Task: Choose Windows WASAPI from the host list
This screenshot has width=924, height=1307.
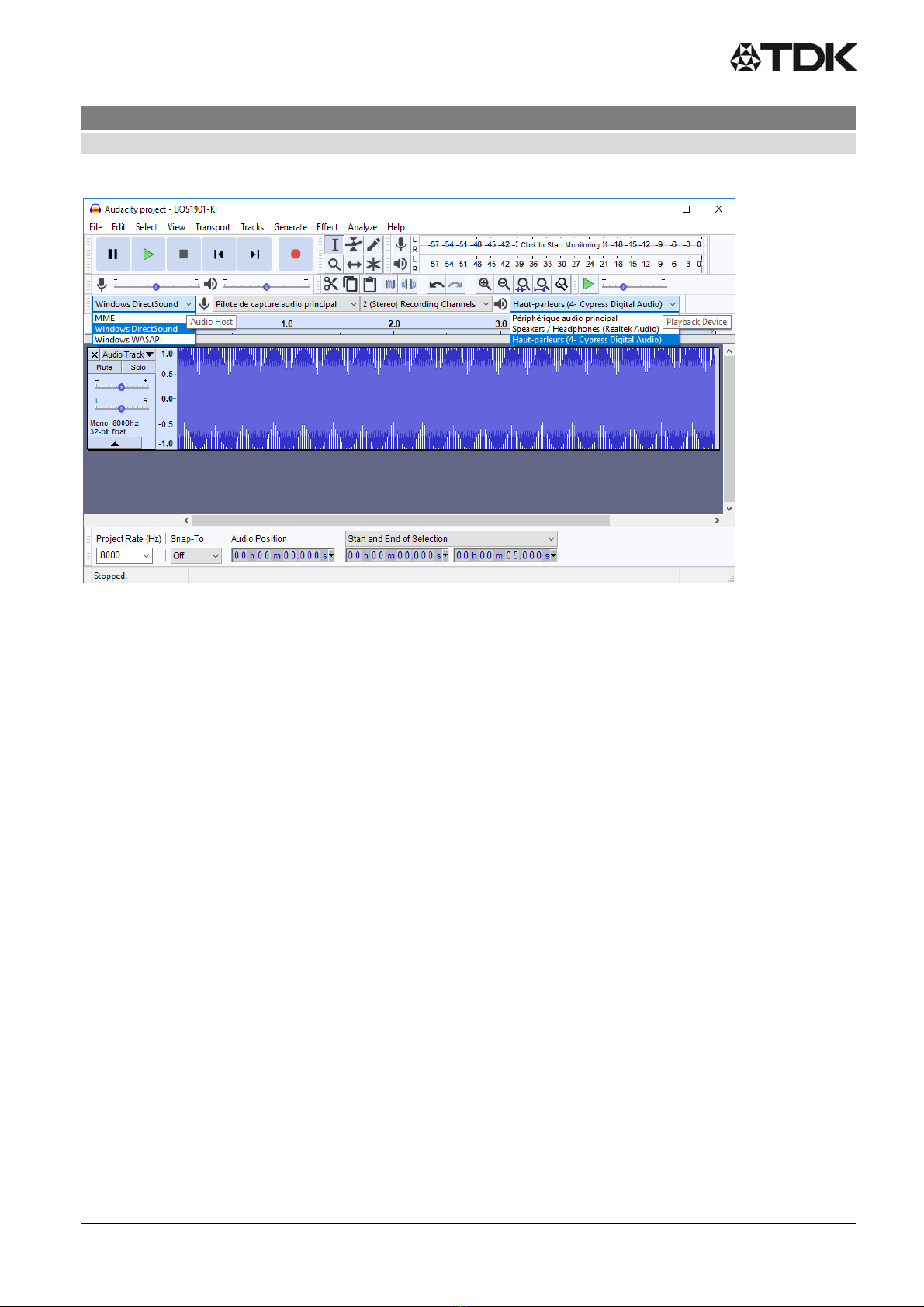Action: [144, 340]
